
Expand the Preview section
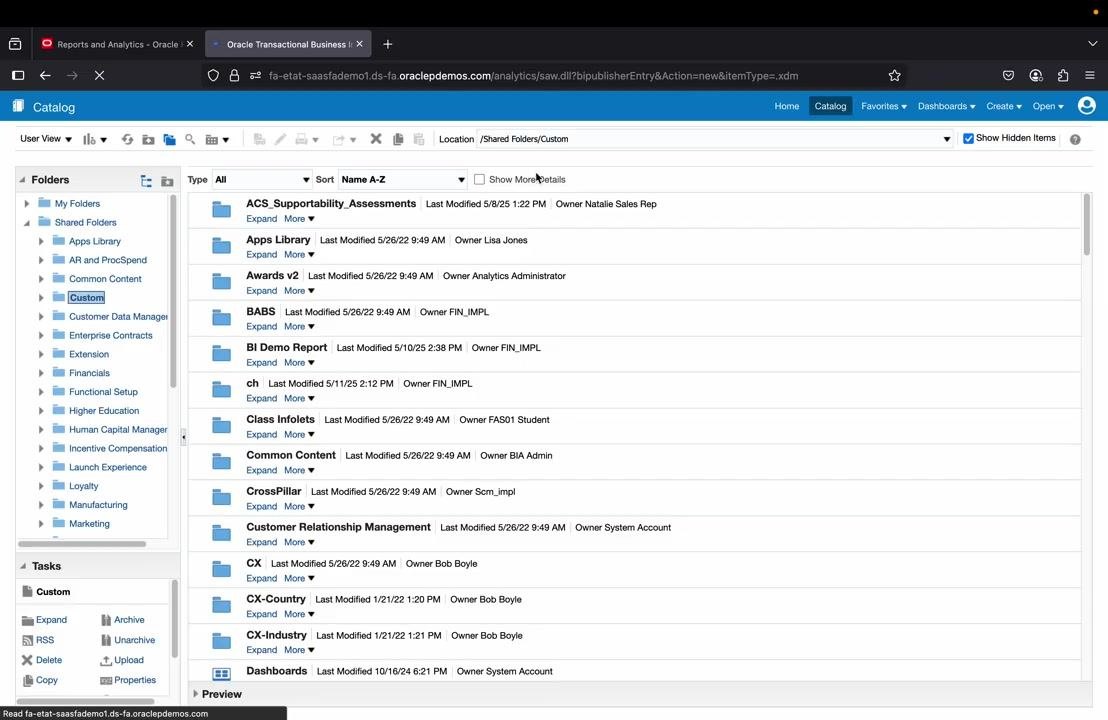[x=196, y=694]
